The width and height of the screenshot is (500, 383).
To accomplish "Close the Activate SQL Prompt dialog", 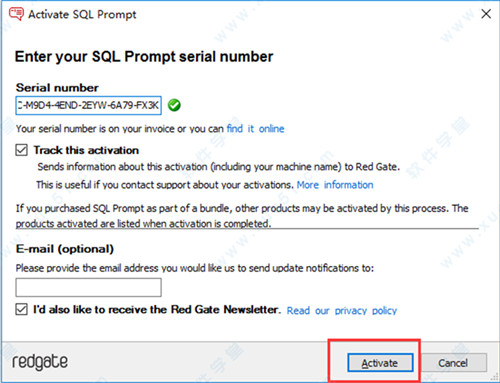I will pyautogui.click(x=486, y=14).
